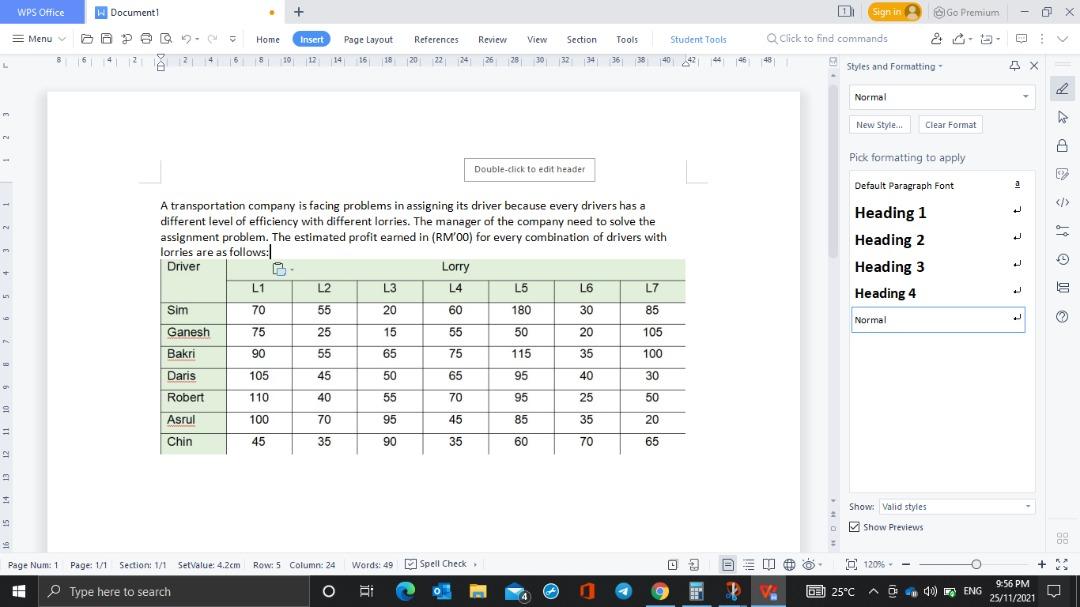Switch to the Insert ribbon tab

pyautogui.click(x=311, y=39)
